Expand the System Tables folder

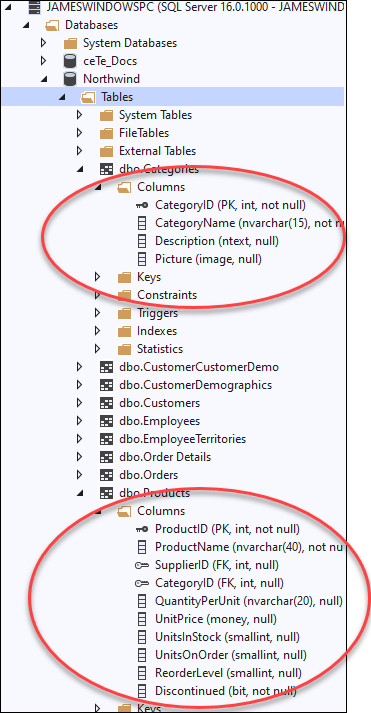click(x=80, y=115)
